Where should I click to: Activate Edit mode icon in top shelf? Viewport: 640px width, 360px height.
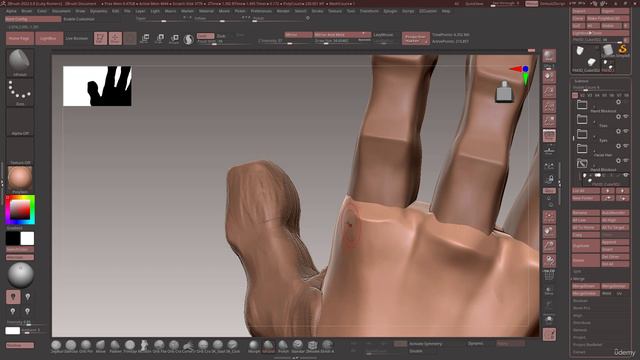pos(100,38)
